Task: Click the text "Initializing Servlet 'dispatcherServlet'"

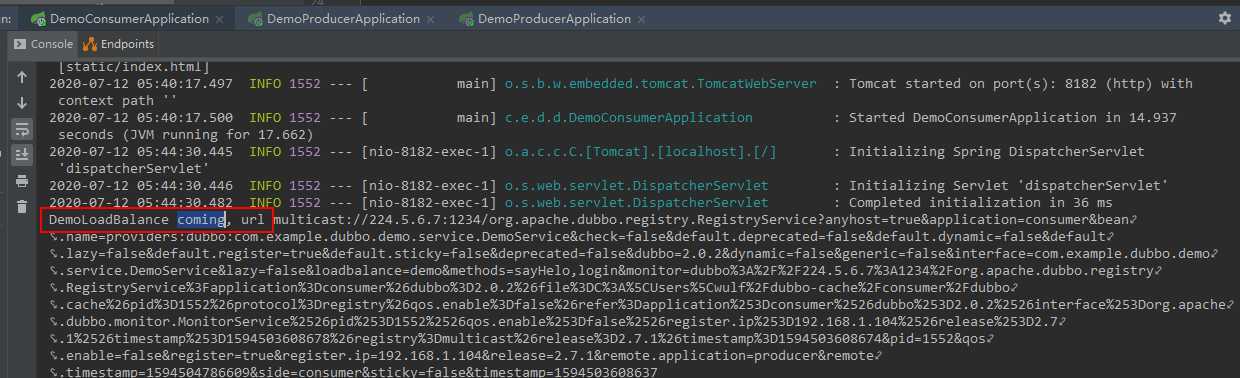Action: (x=1009, y=186)
